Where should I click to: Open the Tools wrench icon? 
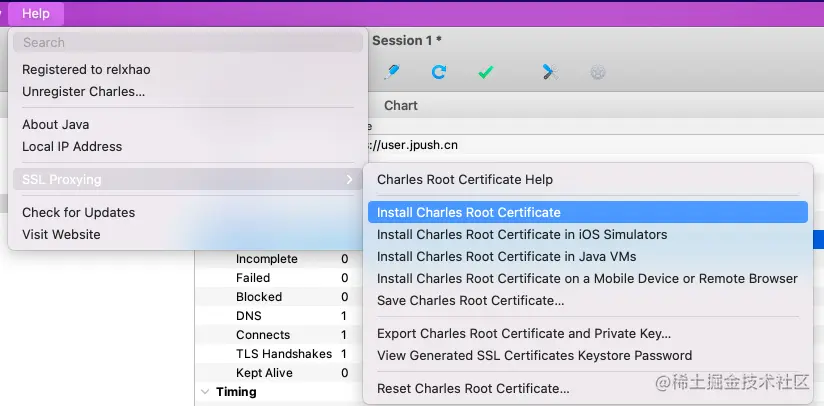tap(550, 71)
